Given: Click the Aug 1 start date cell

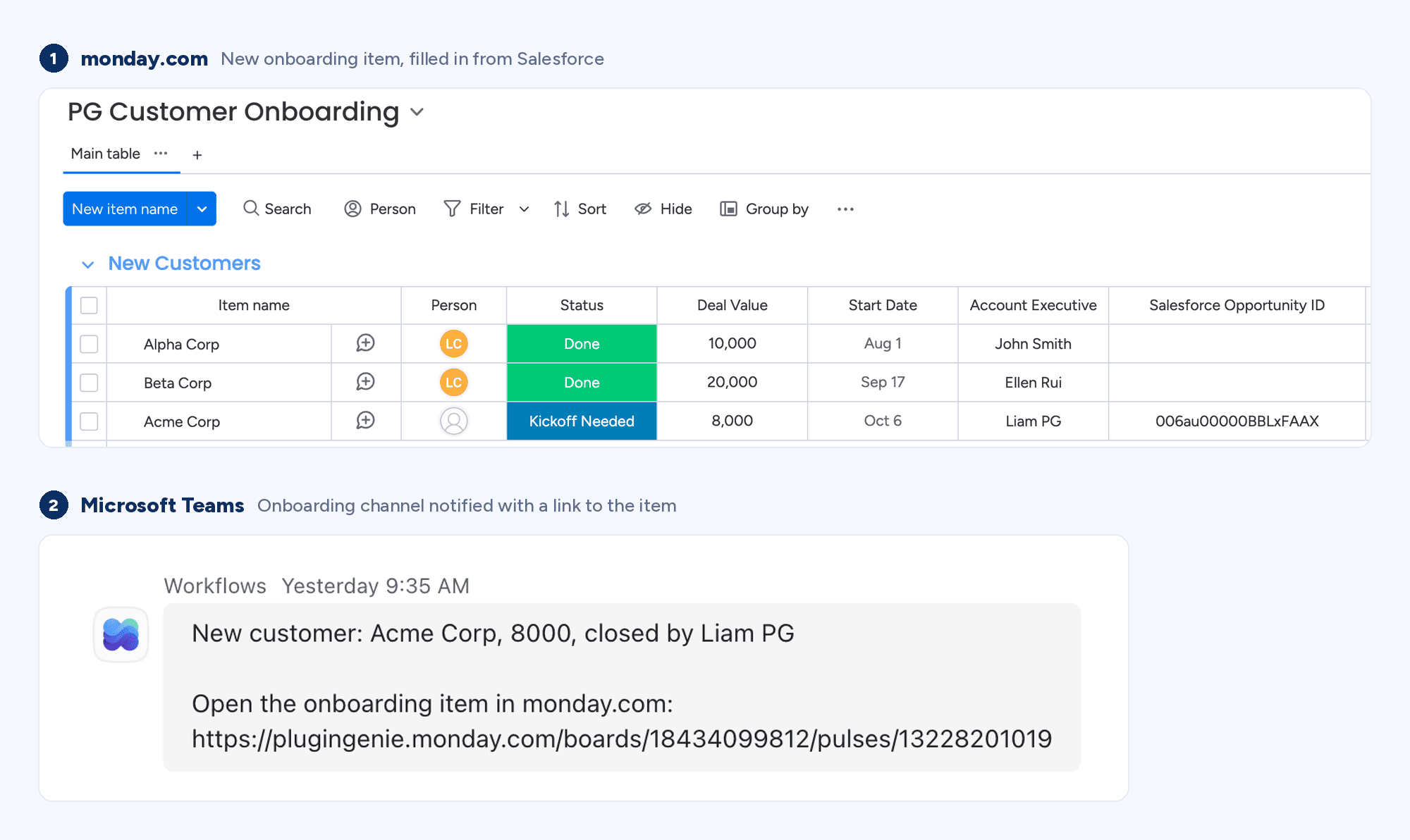Looking at the screenshot, I should (883, 343).
